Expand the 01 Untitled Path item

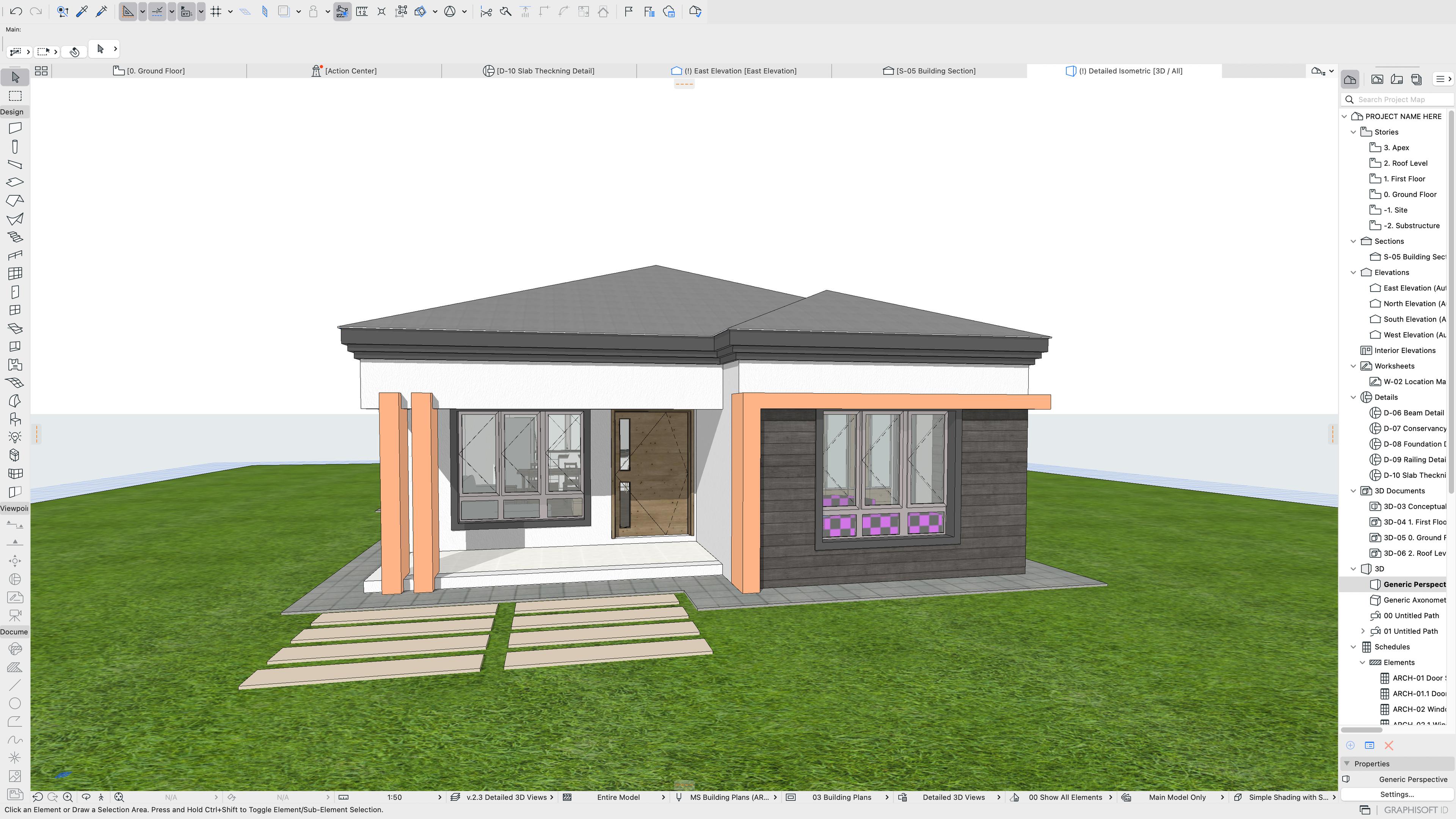1362,631
